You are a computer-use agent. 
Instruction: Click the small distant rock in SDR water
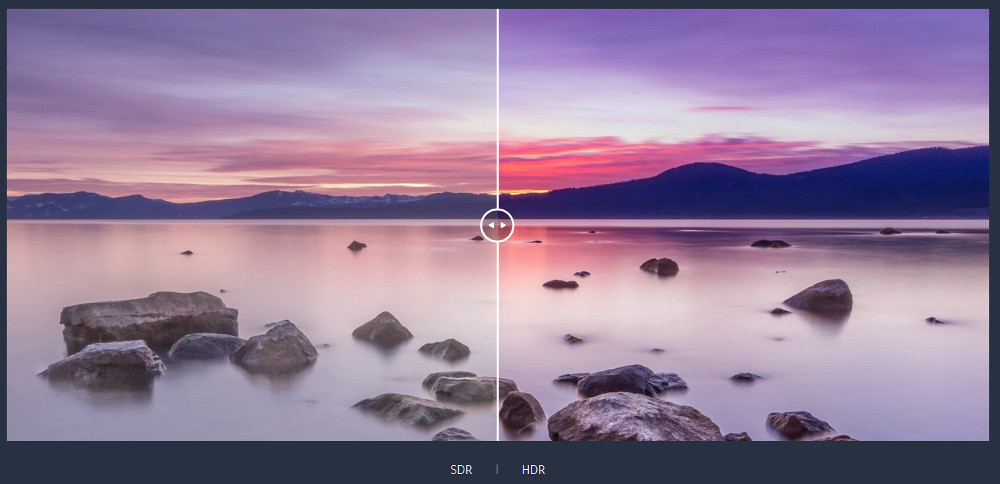coord(357,245)
